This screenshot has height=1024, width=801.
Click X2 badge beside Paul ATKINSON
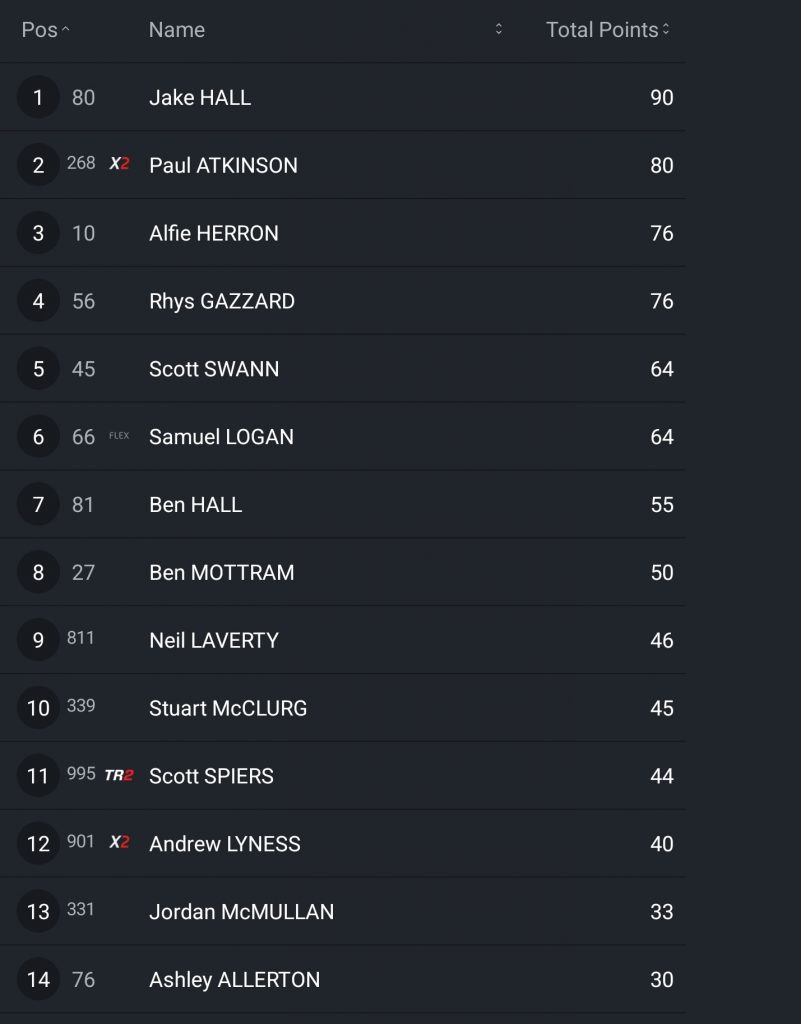pyautogui.click(x=119, y=164)
